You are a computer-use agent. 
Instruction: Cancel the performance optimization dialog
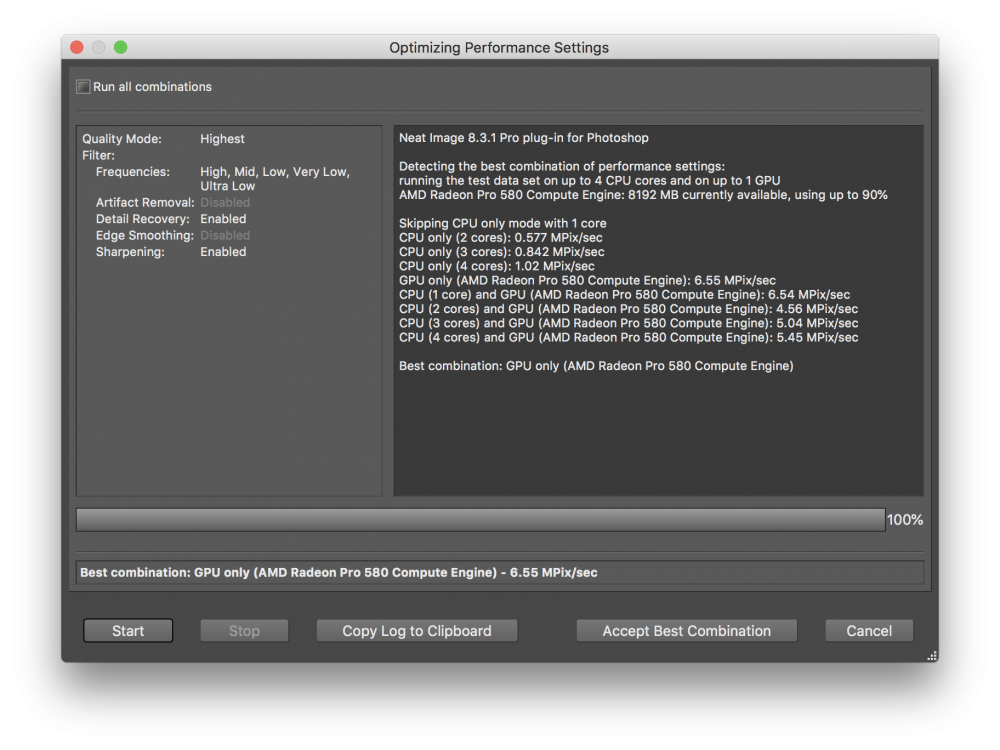(869, 631)
